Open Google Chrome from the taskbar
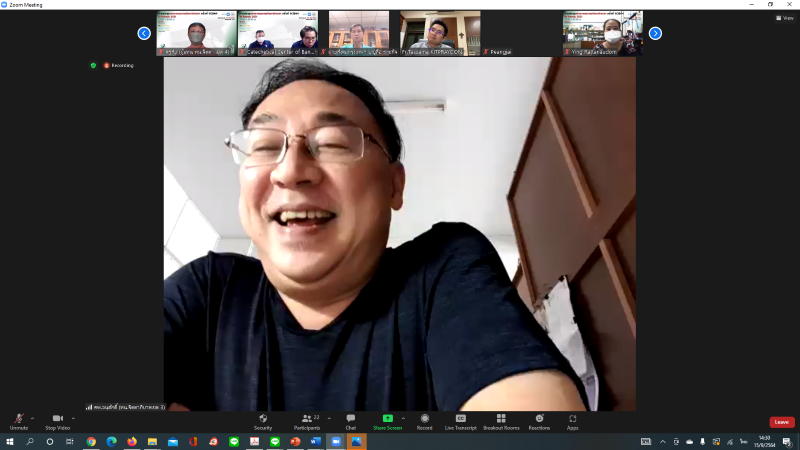 click(91, 442)
